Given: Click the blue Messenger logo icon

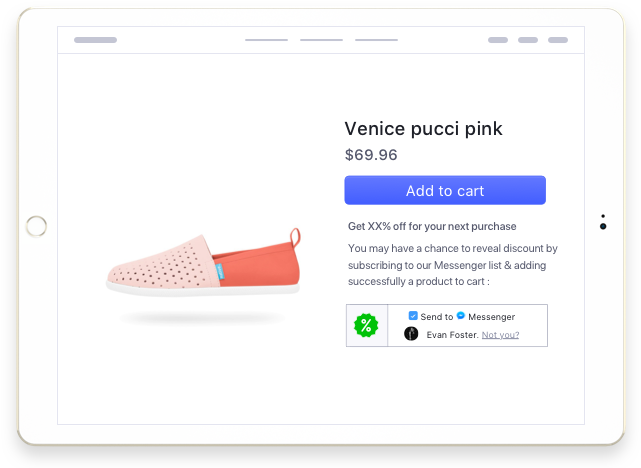Looking at the screenshot, I should tap(460, 316).
